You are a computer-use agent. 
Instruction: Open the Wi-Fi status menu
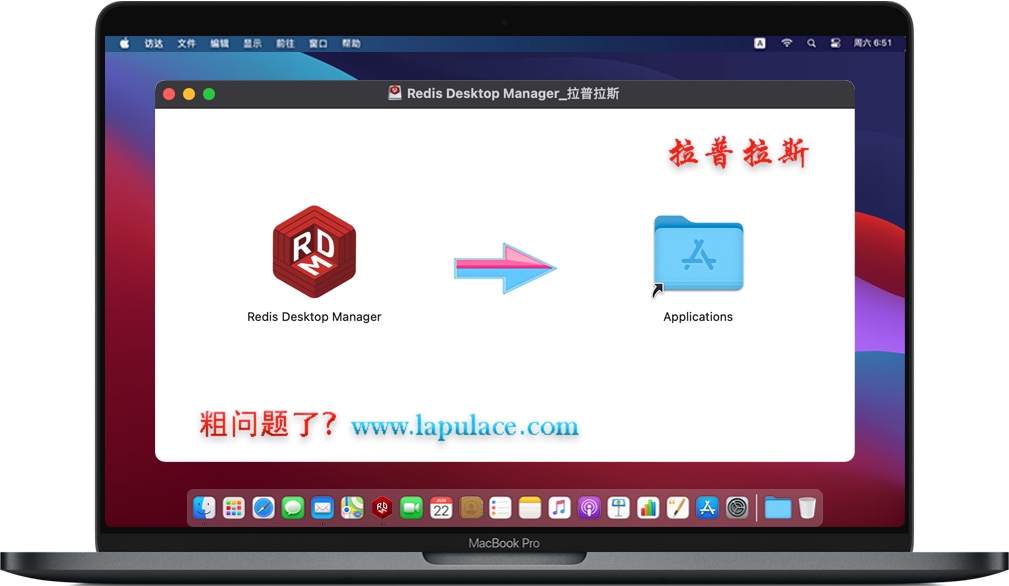(x=786, y=43)
